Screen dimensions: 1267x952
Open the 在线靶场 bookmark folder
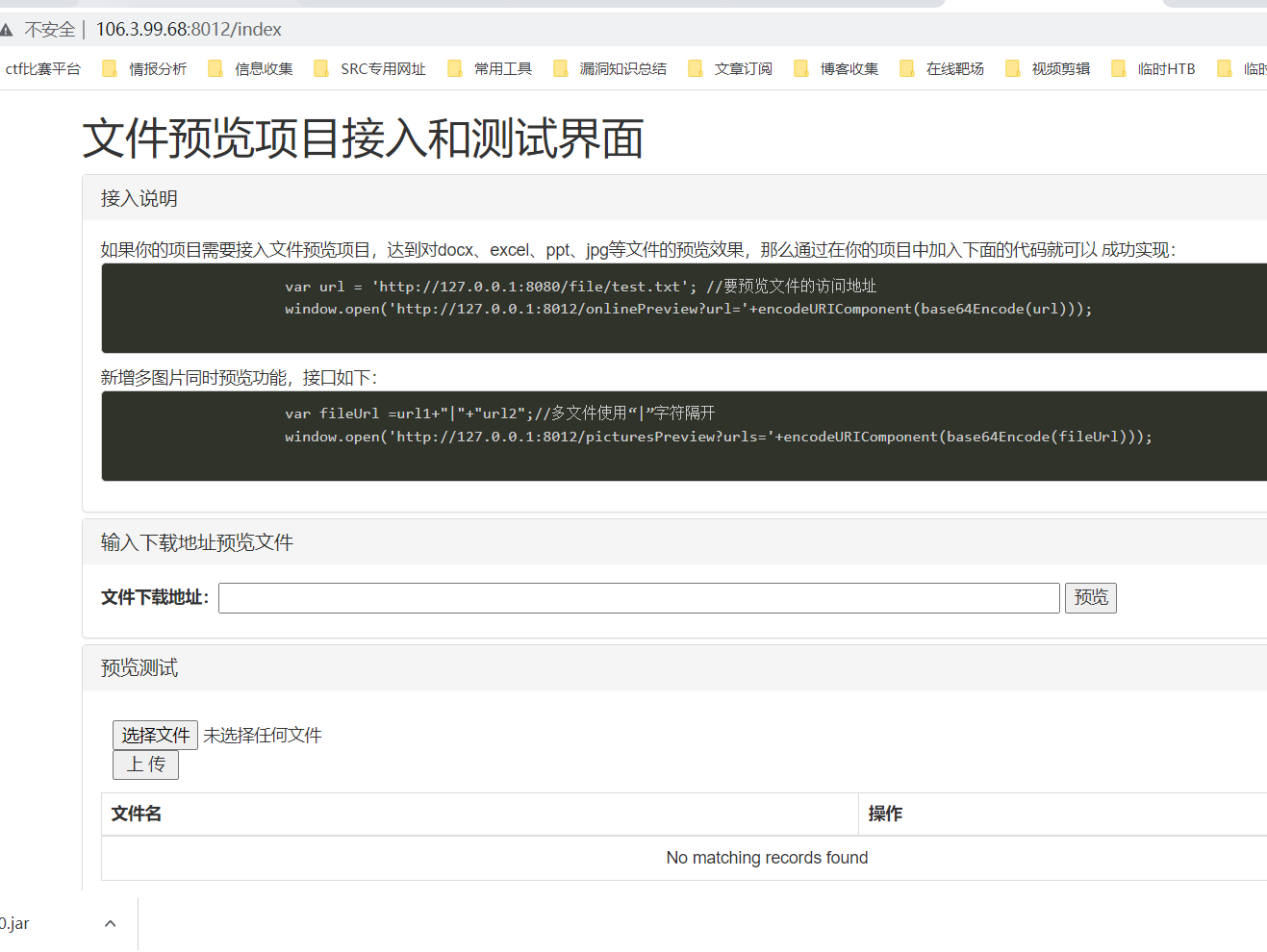[x=942, y=69]
